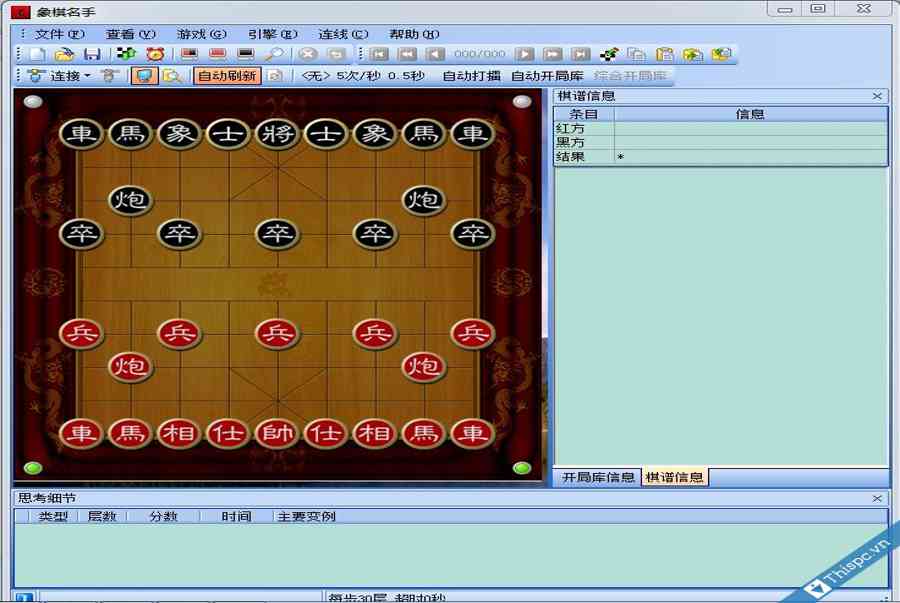The height and width of the screenshot is (603, 900).
Task: Jump to first move in playback controls
Action: pos(379,55)
